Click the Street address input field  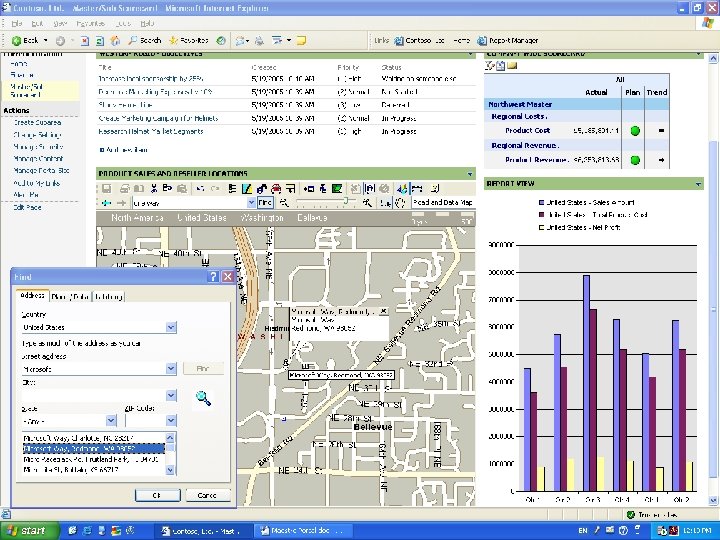94,369
